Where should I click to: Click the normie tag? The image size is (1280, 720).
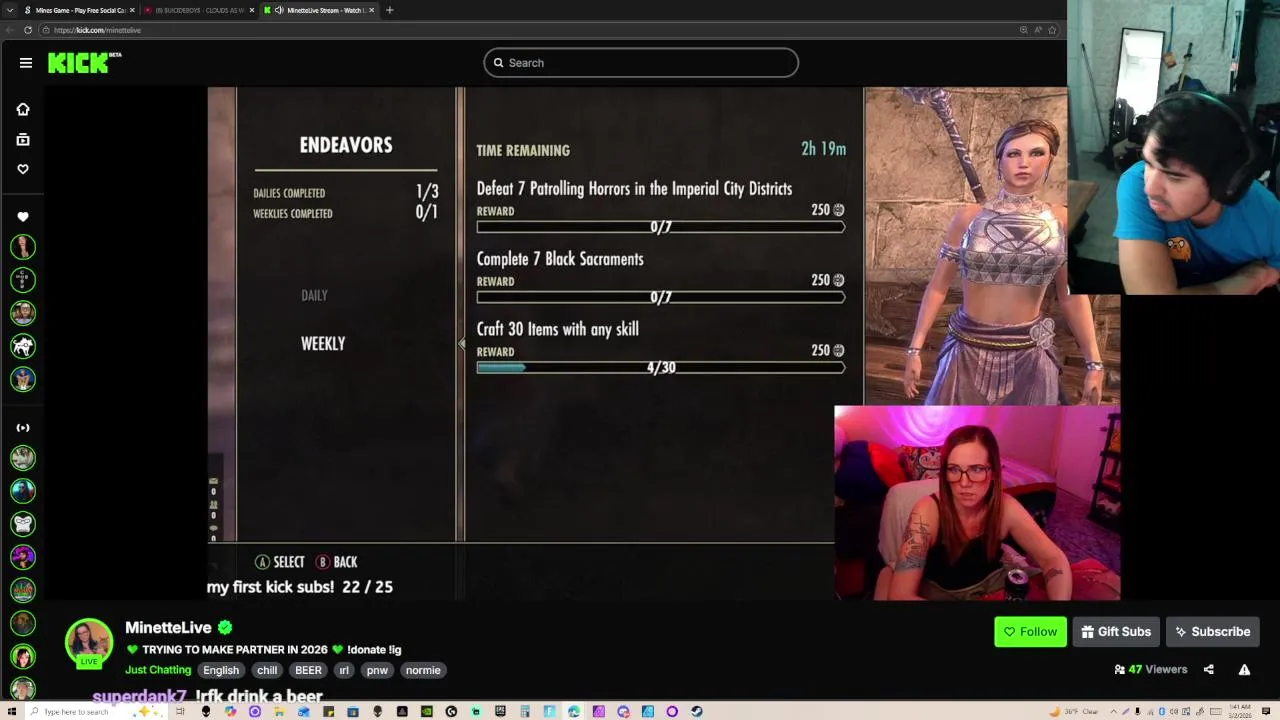(423, 670)
